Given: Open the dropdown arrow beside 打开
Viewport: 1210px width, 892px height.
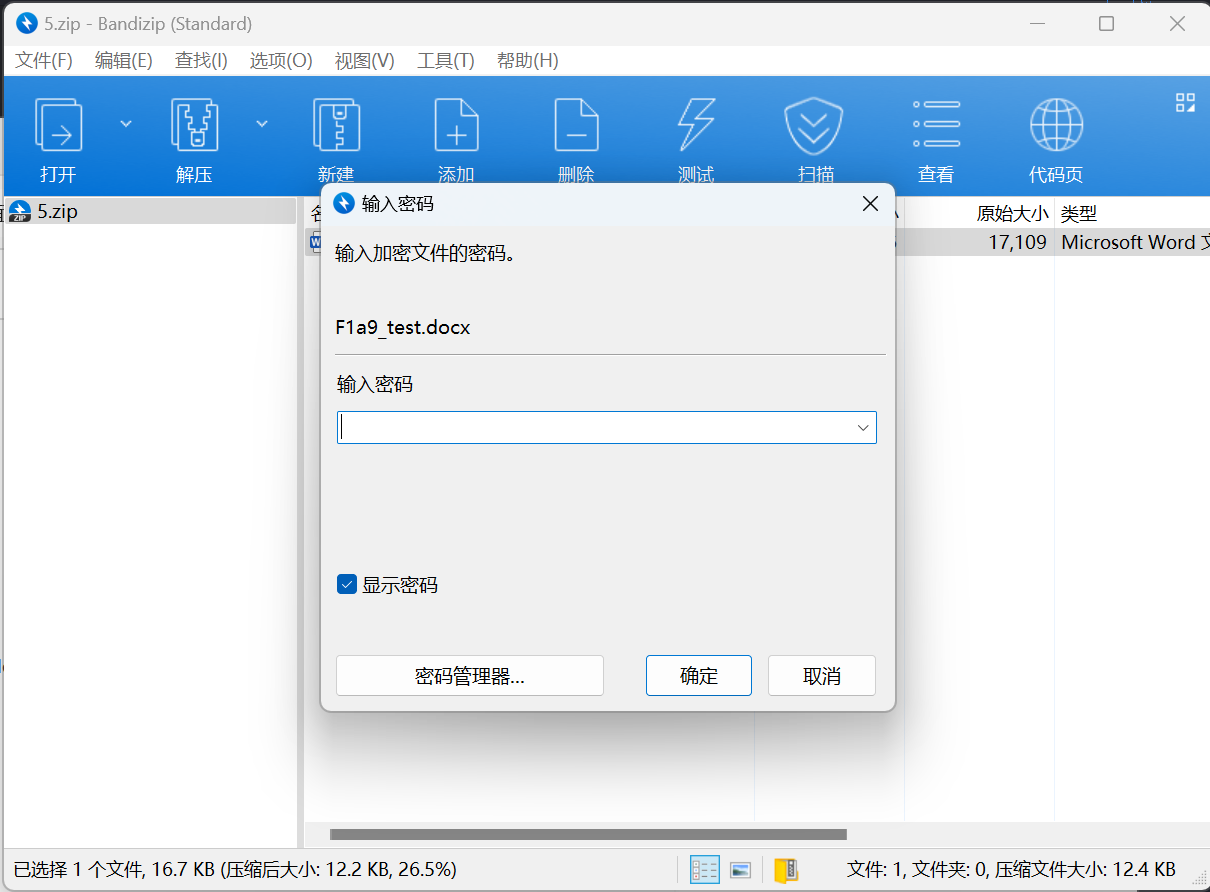Looking at the screenshot, I should (x=126, y=124).
